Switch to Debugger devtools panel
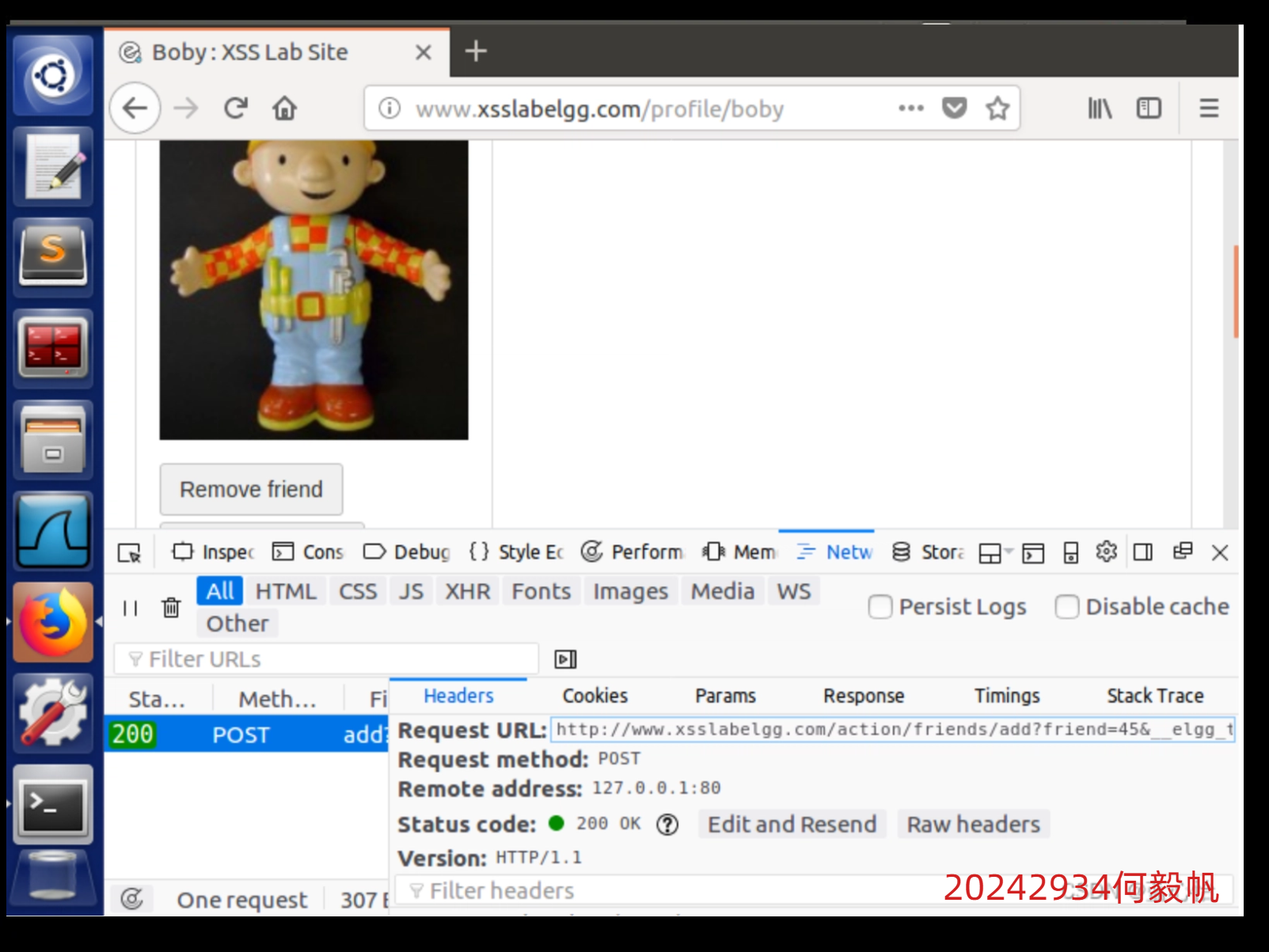This screenshot has width=1269, height=952. pyautogui.click(x=407, y=552)
